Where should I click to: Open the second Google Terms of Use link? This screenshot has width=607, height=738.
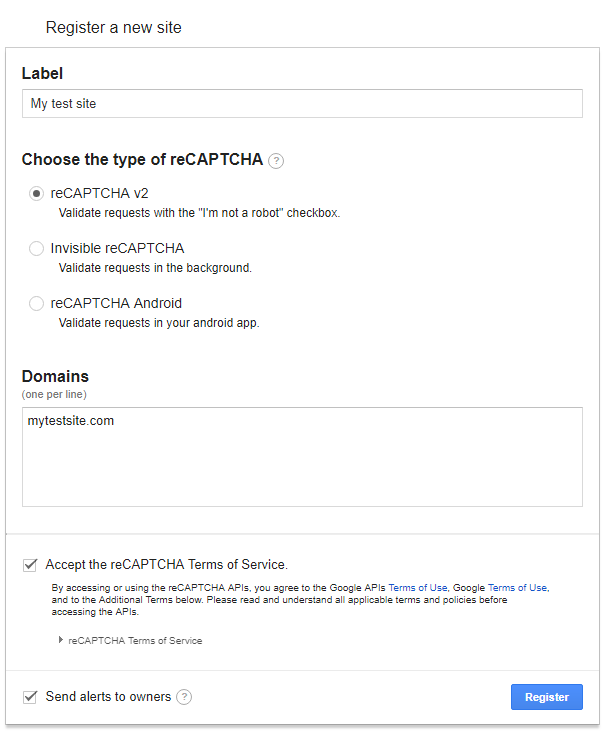[517, 588]
